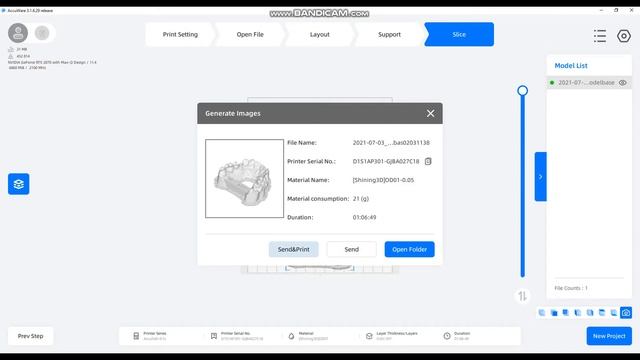Image resolution: width=640 pixels, height=360 pixels.
Task: Click the material consumption value 21 (g)
Action: click(x=361, y=199)
